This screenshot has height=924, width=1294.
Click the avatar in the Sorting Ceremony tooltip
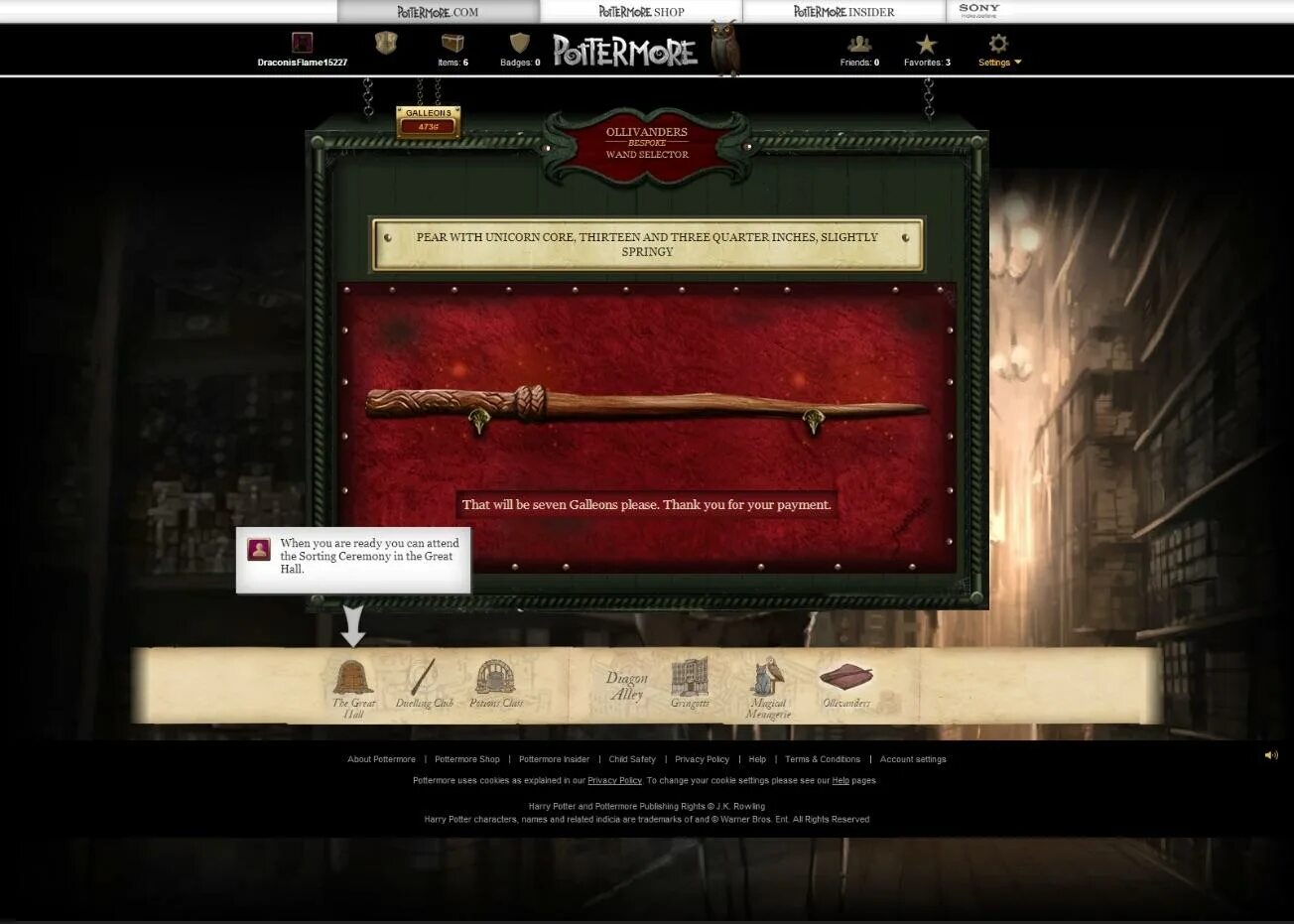(259, 549)
